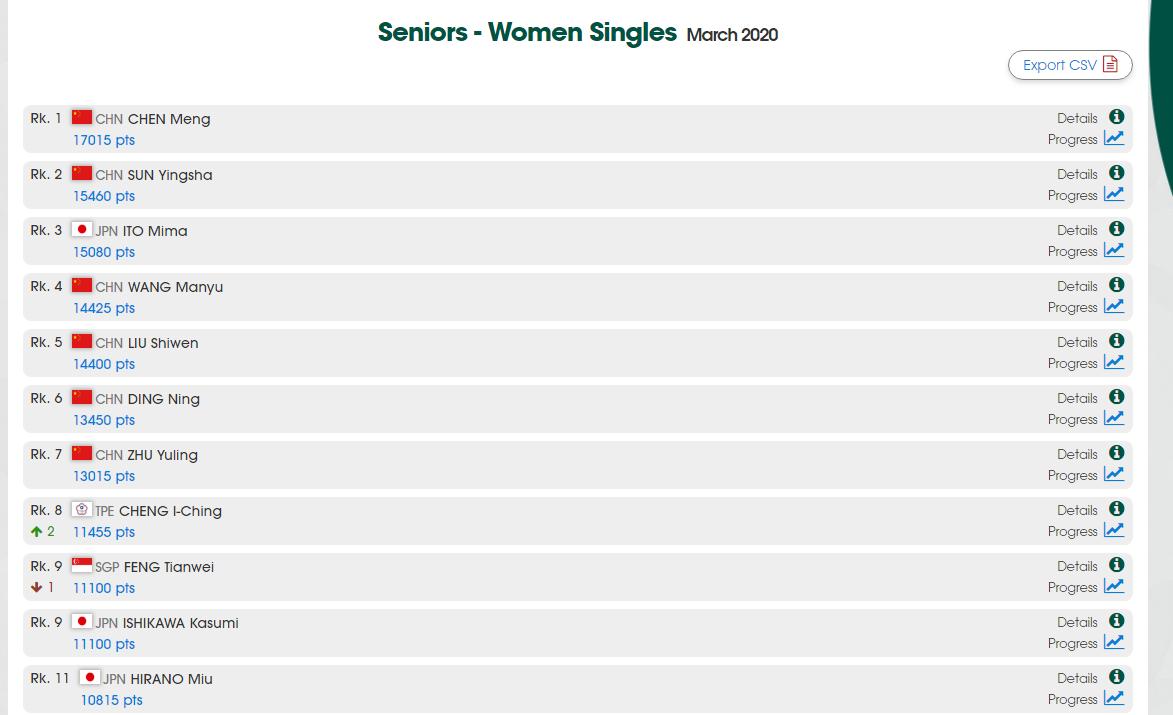This screenshot has width=1173, height=715.
Task: Click the Export CSV button
Action: [x=1070, y=65]
